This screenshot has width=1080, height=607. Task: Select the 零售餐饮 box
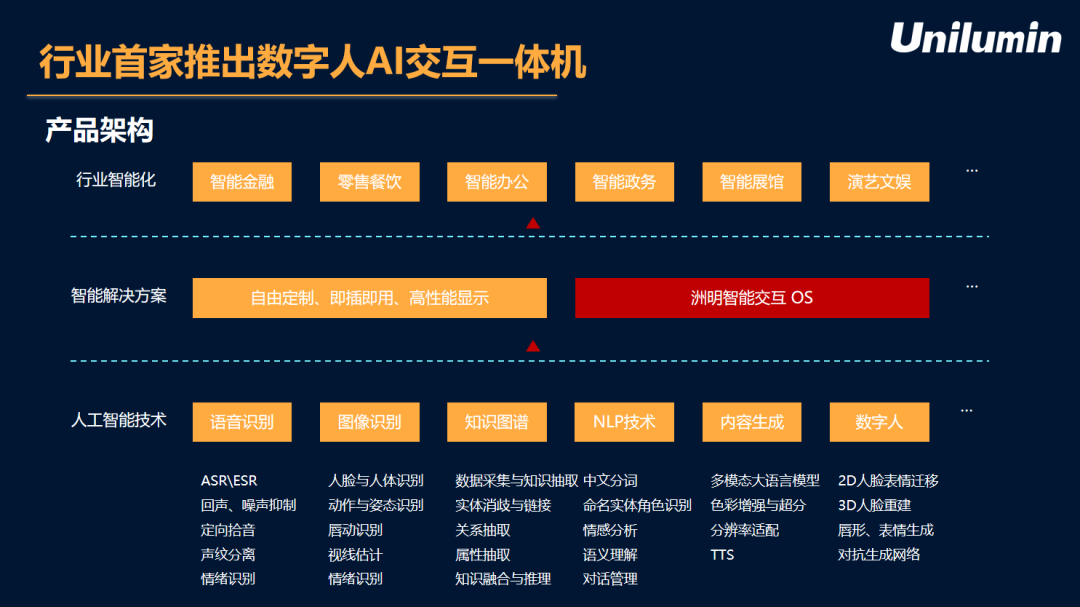coord(369,182)
